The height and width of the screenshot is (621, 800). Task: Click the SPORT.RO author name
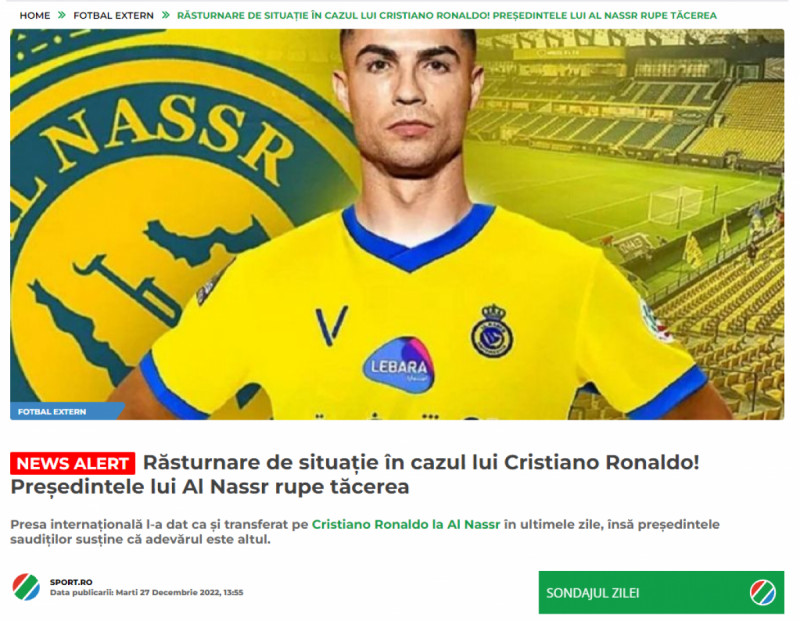pos(71,582)
